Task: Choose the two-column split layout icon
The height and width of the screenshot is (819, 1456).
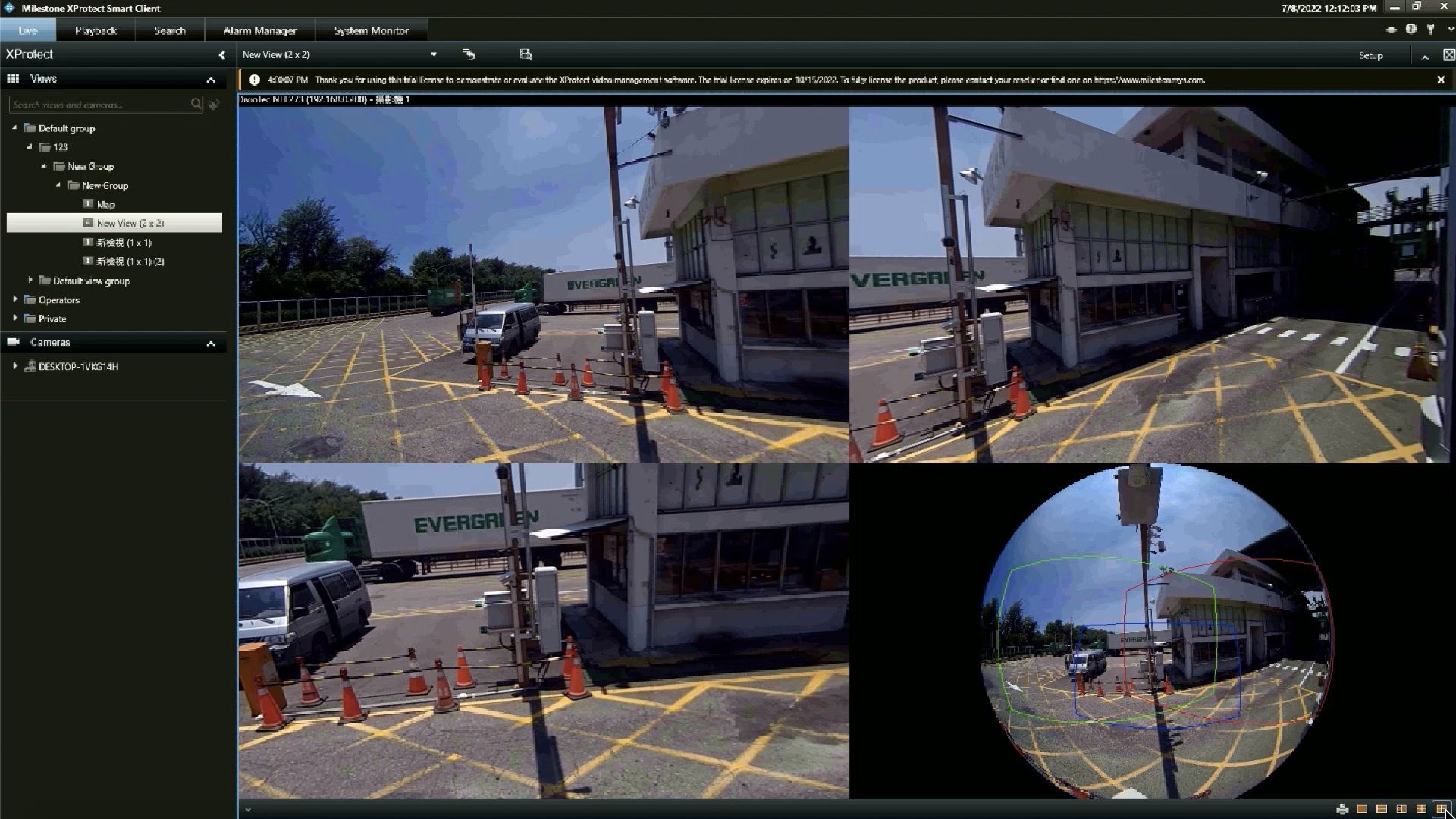Action: (1401, 809)
